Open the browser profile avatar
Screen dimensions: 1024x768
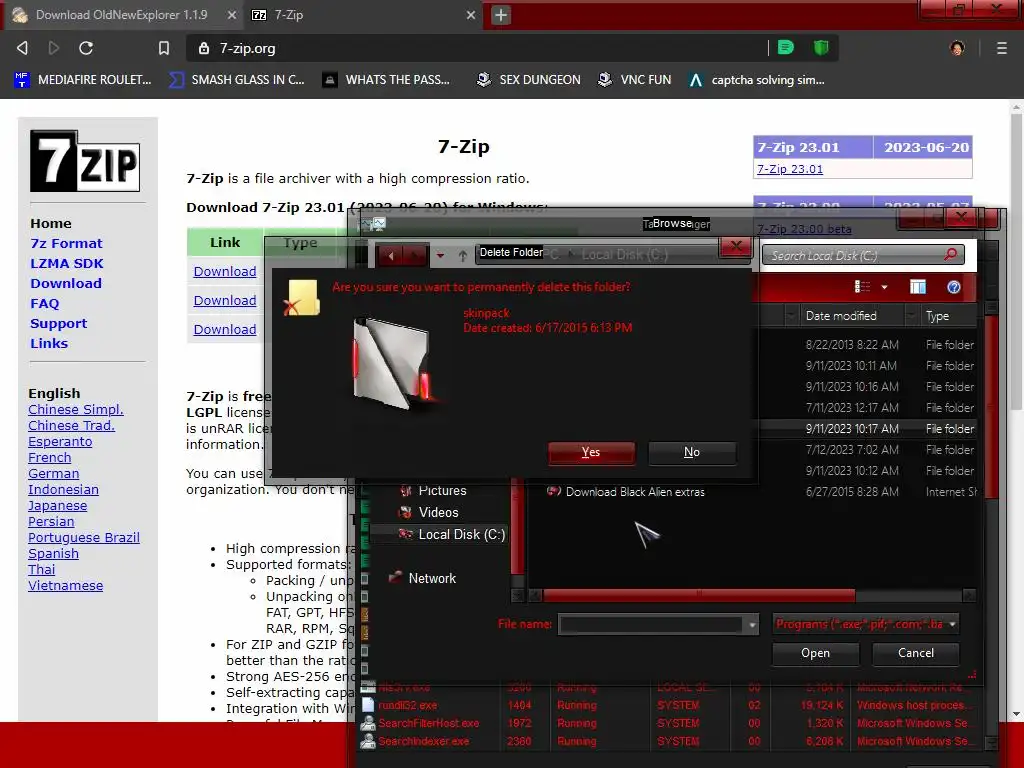pos(957,48)
